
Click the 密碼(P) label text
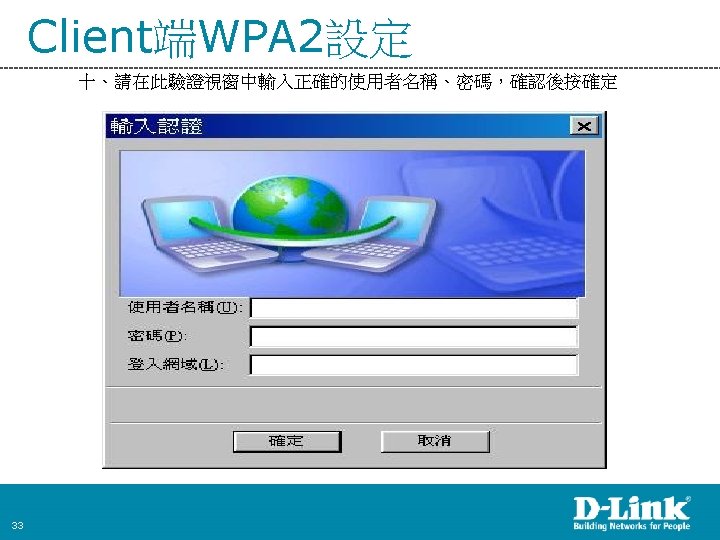click(x=157, y=336)
